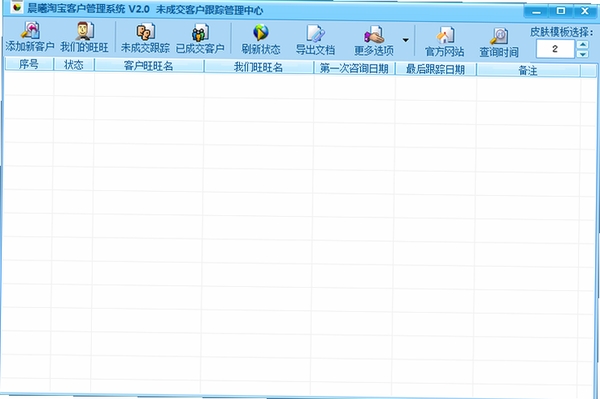Click 导出文档 export document icon
Viewport: 600px width, 399px height.
click(x=316, y=34)
